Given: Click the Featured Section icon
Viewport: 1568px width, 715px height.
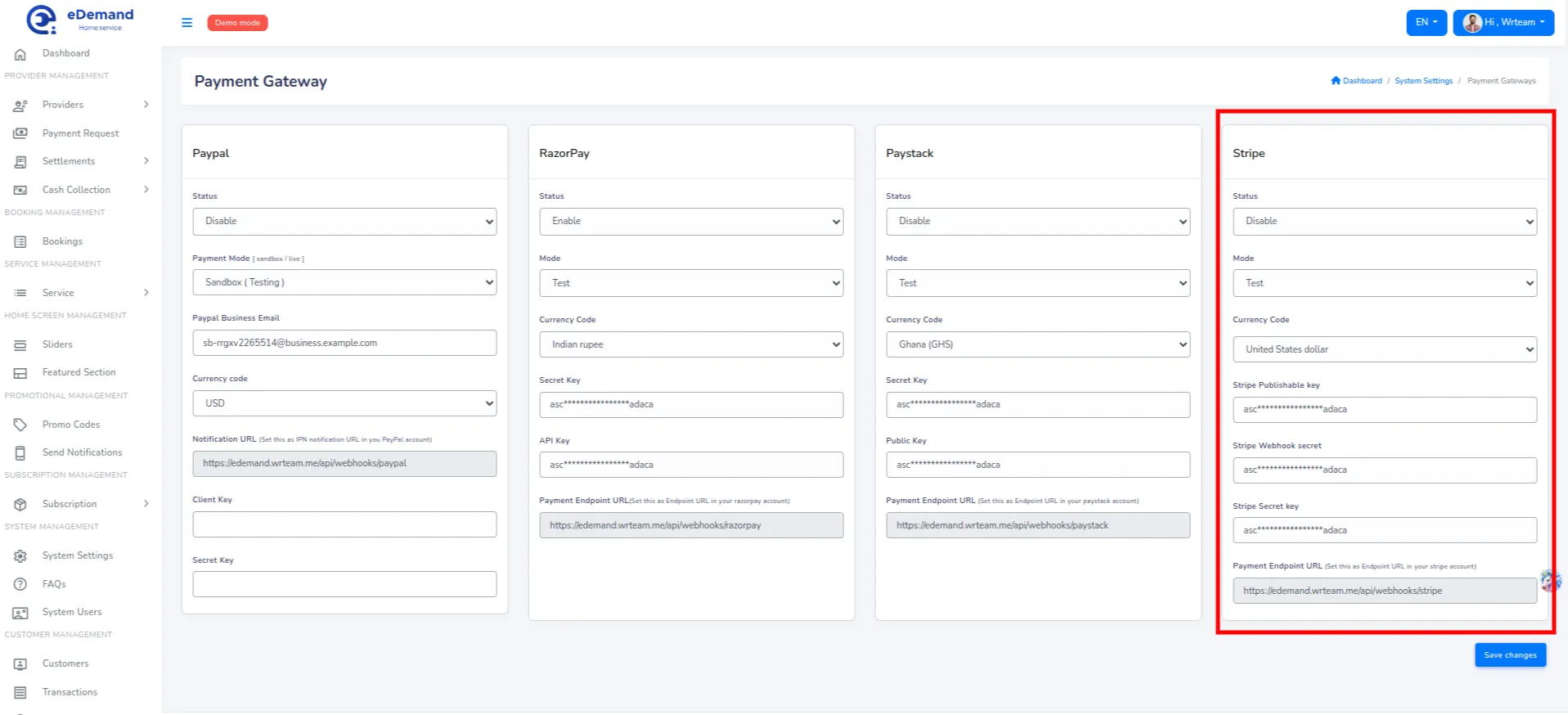Looking at the screenshot, I should click(20, 373).
